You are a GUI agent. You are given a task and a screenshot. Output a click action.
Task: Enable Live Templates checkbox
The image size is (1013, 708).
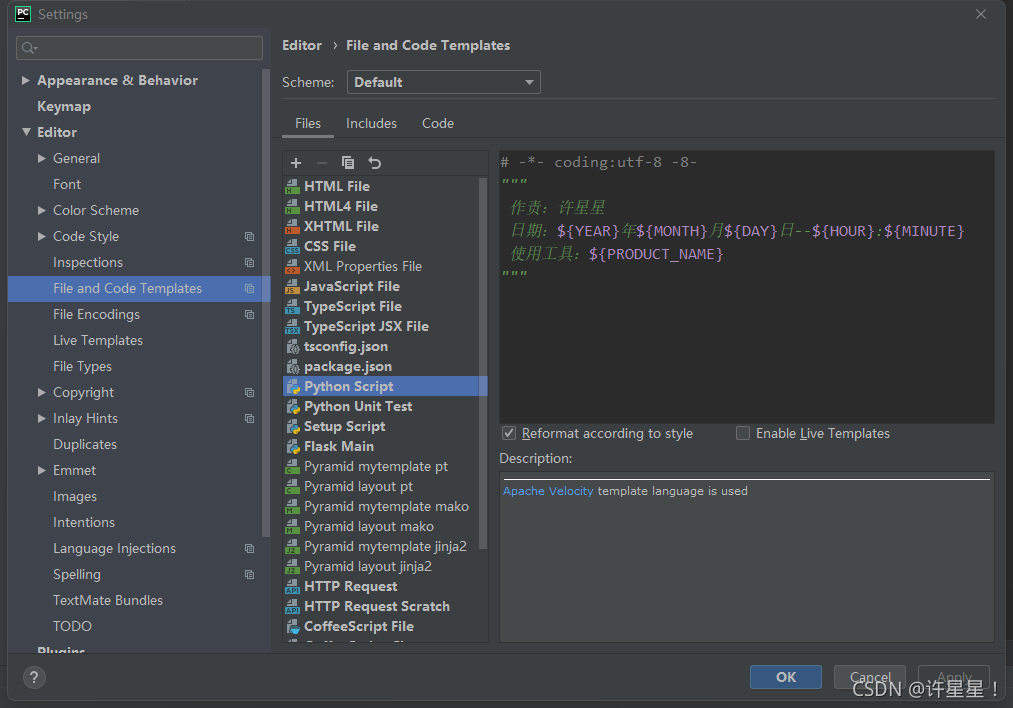click(x=743, y=433)
